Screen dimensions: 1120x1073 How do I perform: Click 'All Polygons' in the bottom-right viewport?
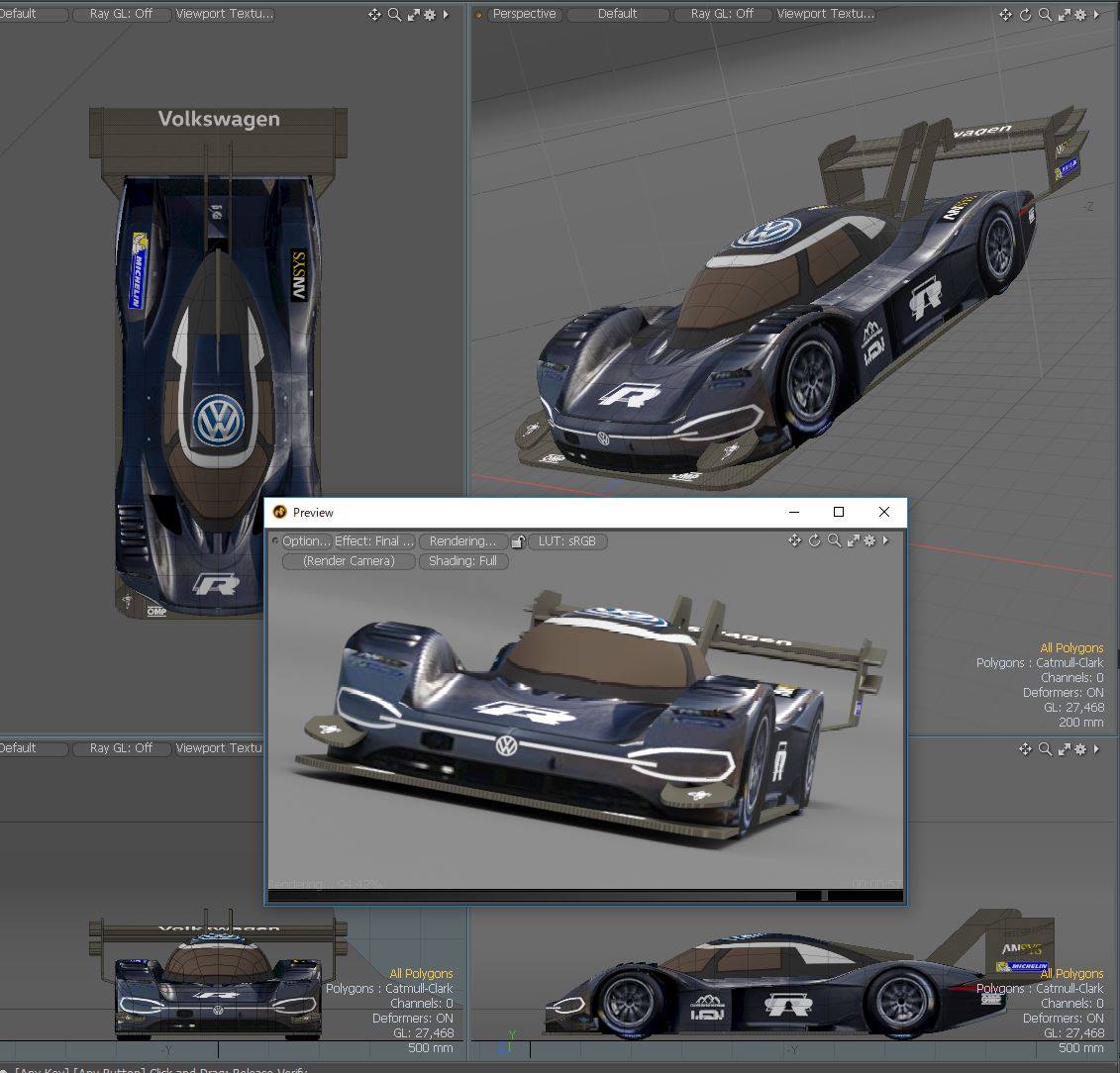(1071, 974)
